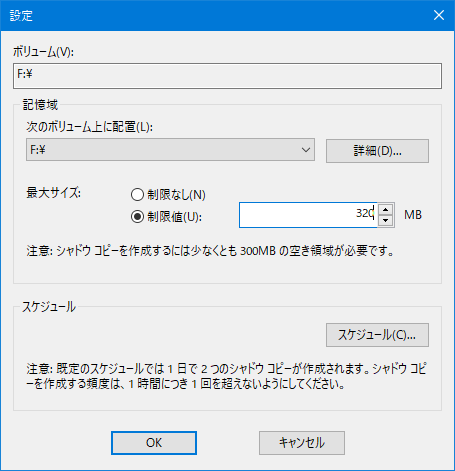This screenshot has width=455, height=471.
Task: Close the 設定 dialog with the X
Action: (x=439, y=15)
